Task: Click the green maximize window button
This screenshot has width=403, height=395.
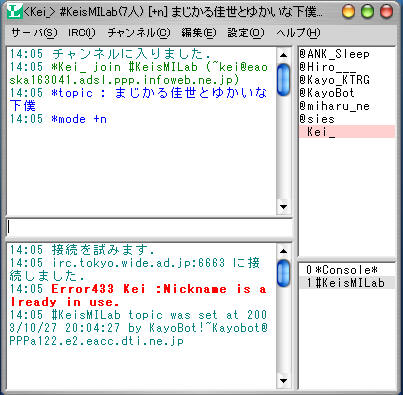Action: pos(368,12)
